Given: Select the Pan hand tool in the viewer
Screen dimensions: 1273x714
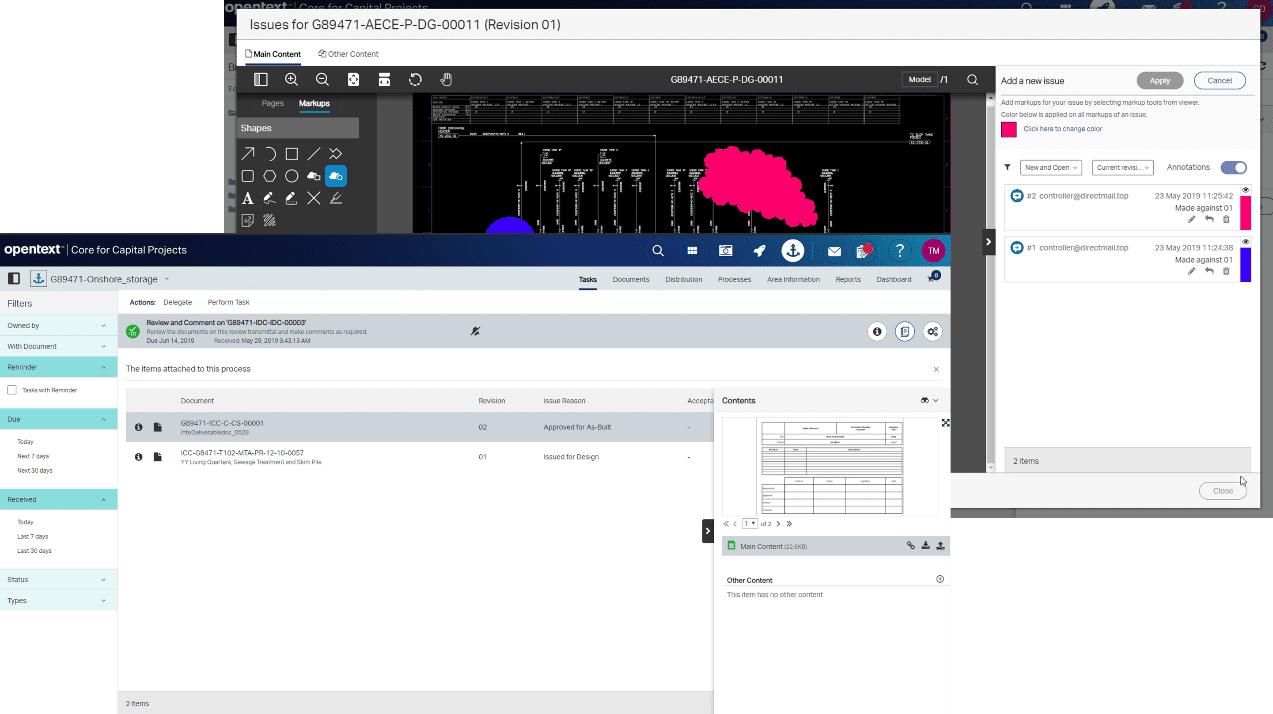Looking at the screenshot, I should [x=446, y=79].
